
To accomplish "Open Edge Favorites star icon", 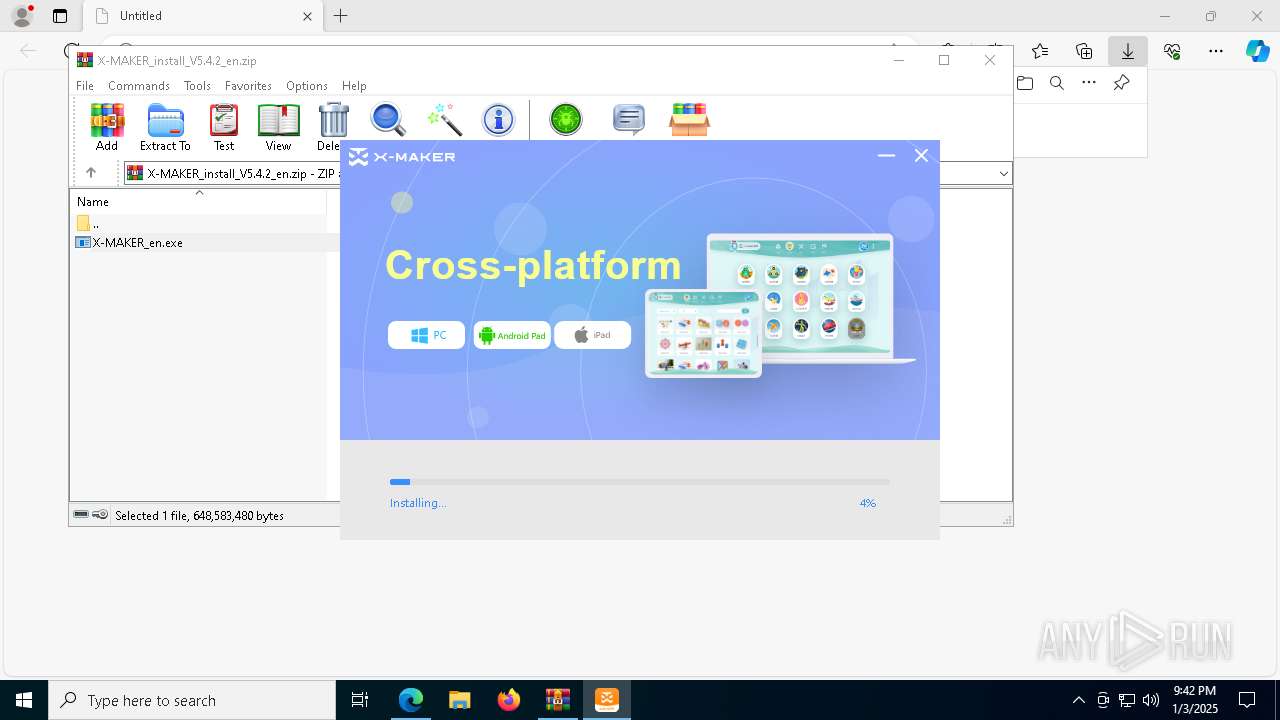I will pos(1040,51).
